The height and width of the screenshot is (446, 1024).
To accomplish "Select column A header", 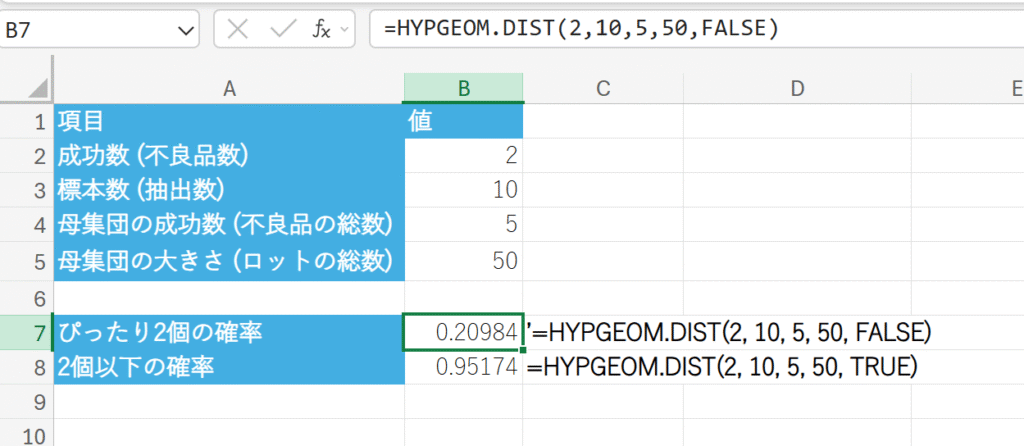I will 229,88.
